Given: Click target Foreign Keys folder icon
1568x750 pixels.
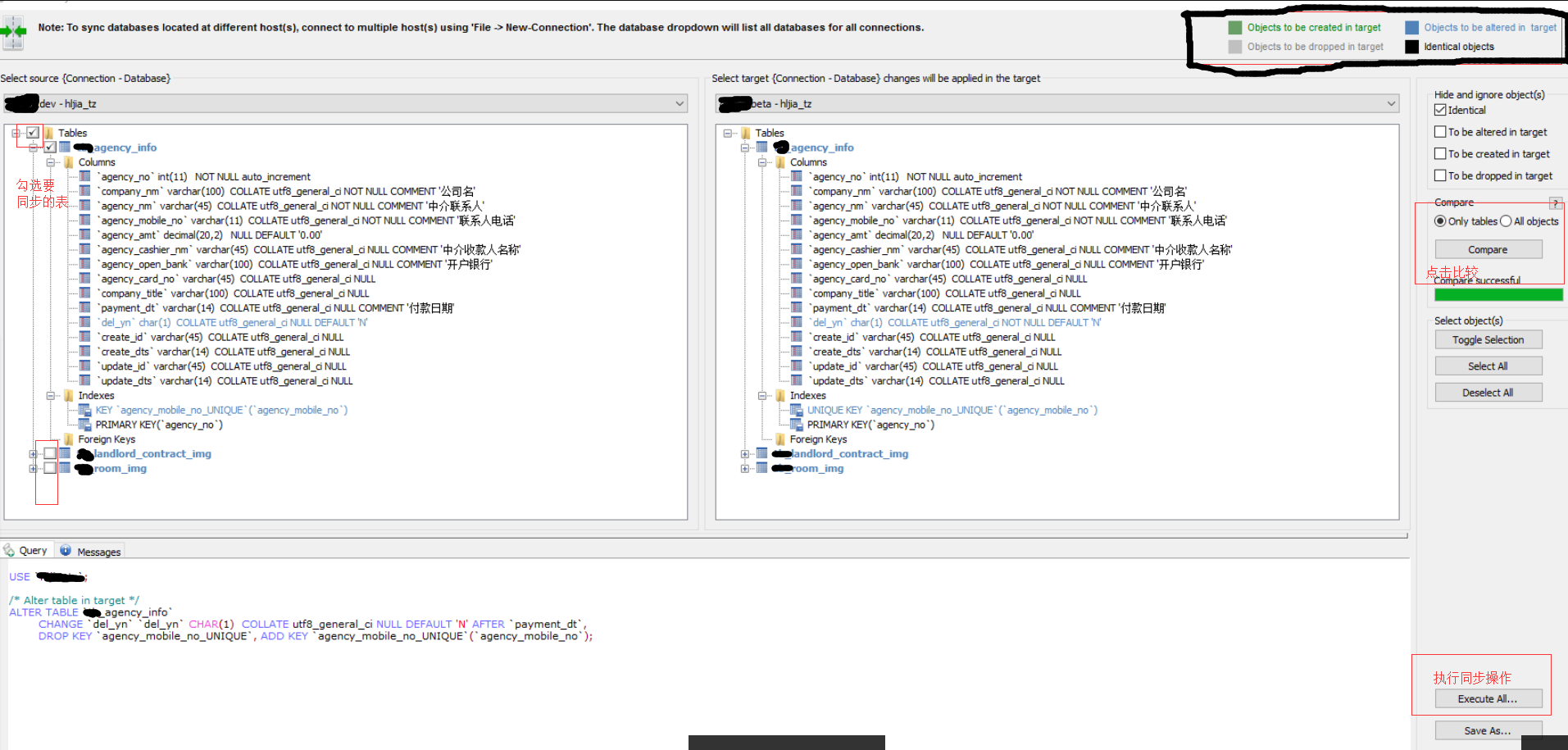Looking at the screenshot, I should pyautogui.click(x=780, y=439).
